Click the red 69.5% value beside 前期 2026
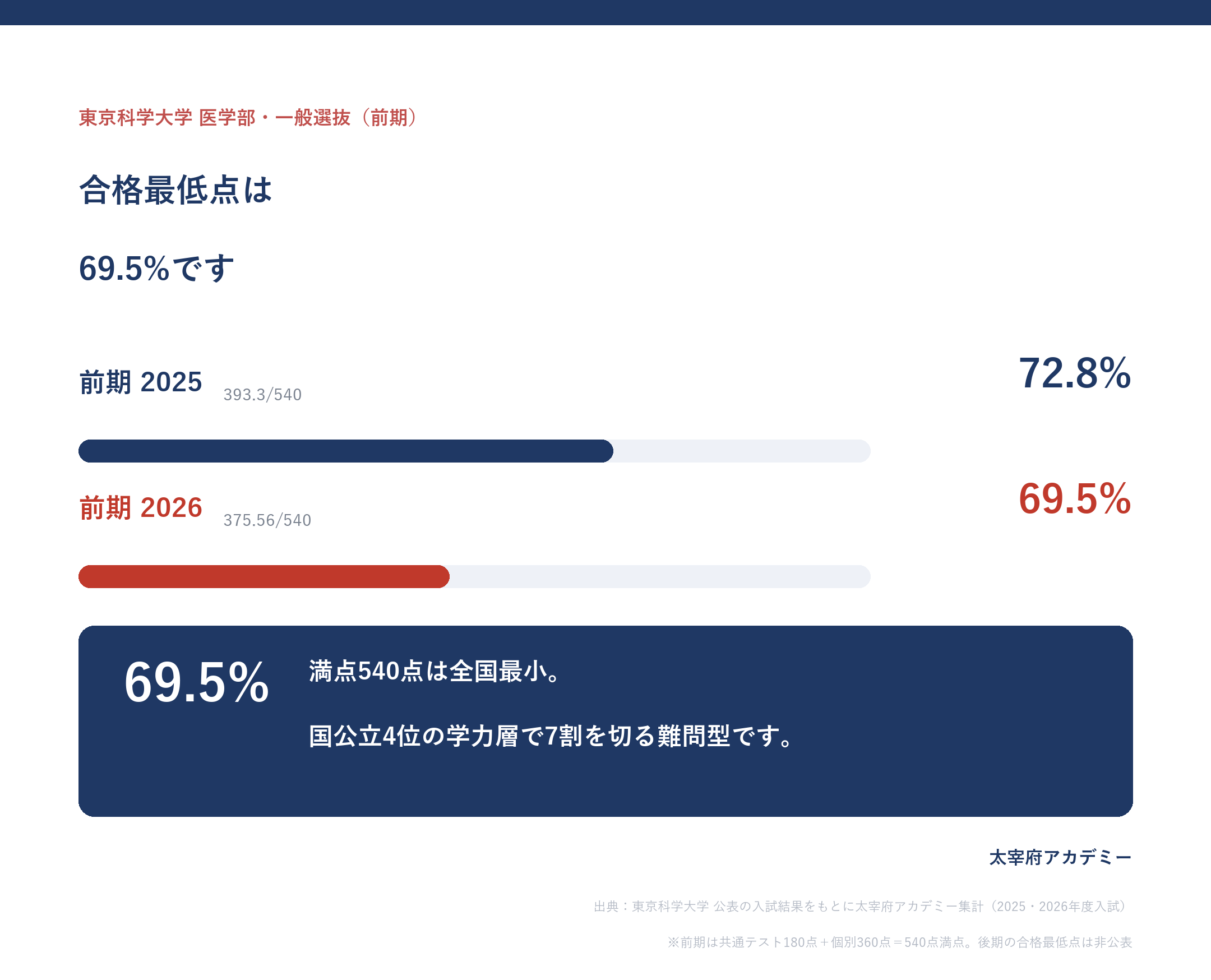 tap(1075, 498)
